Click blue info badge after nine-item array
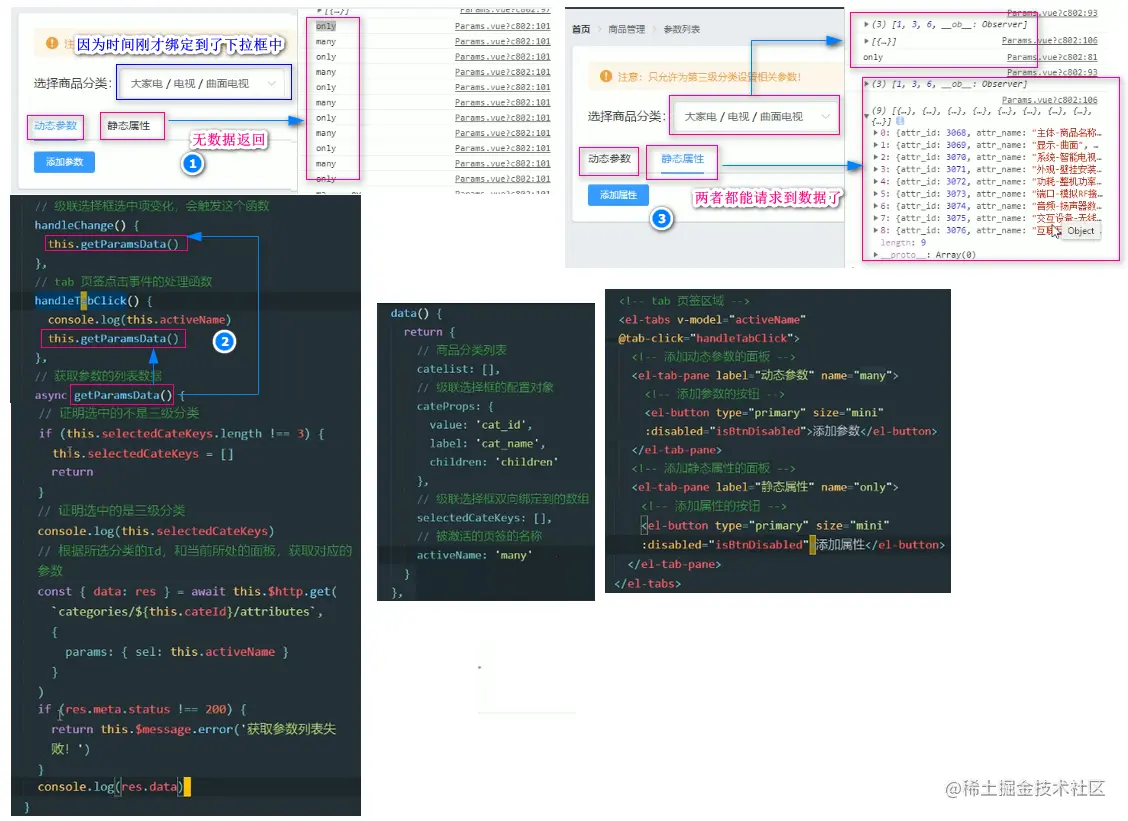Screen dimensions: 1128x821 [x=900, y=121]
